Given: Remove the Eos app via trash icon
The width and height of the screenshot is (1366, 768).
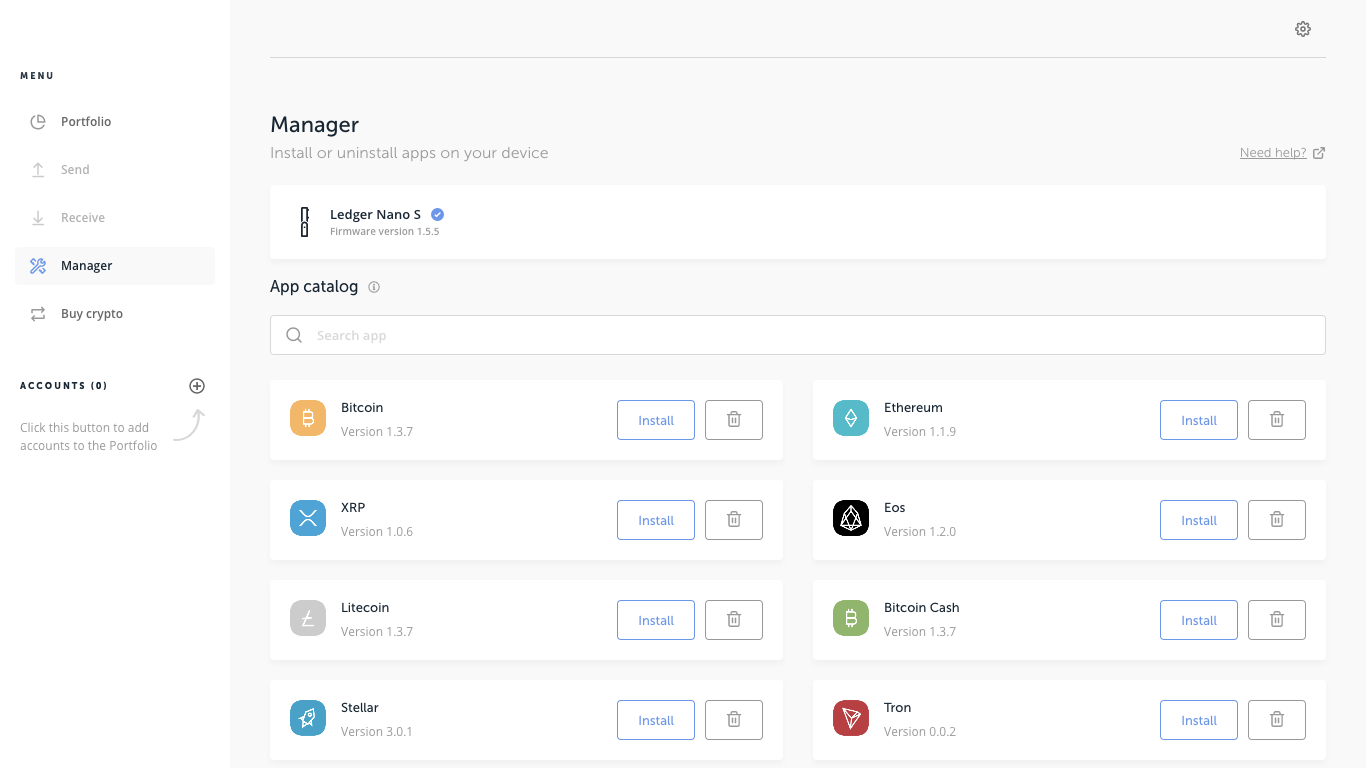Looking at the screenshot, I should [x=1276, y=520].
